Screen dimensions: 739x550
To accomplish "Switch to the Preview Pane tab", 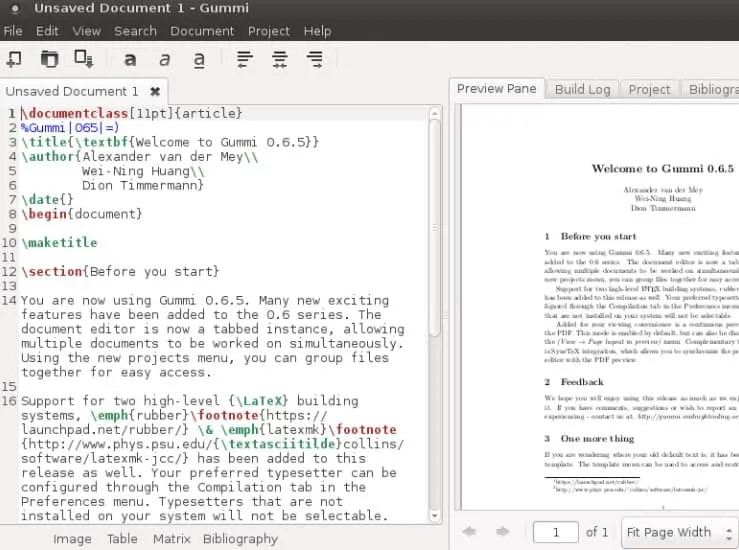I will (497, 89).
